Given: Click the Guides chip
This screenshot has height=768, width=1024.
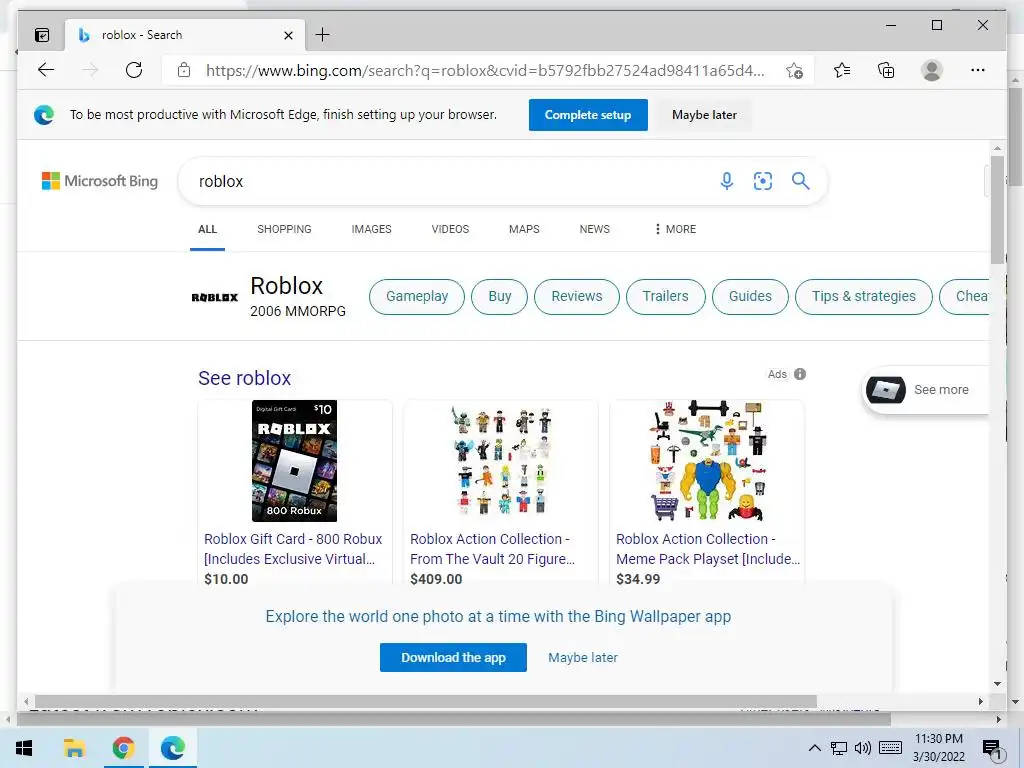Looking at the screenshot, I should (750, 296).
